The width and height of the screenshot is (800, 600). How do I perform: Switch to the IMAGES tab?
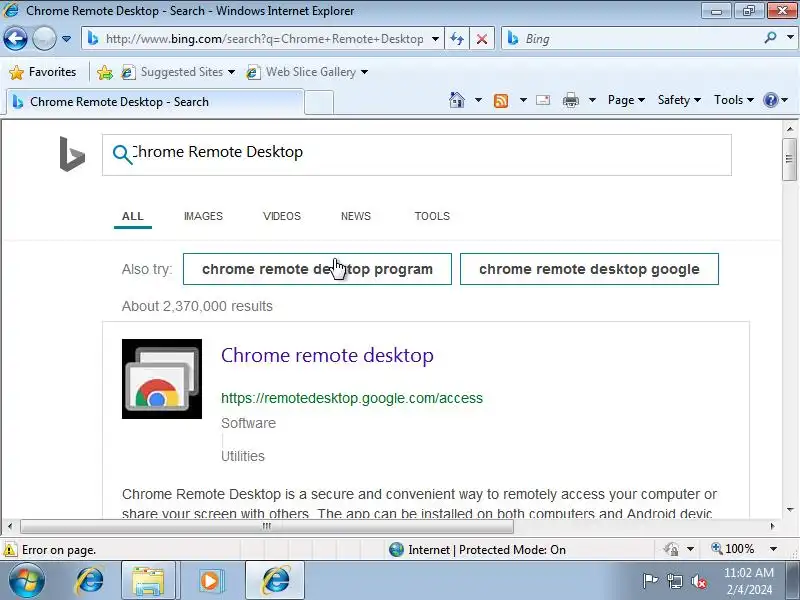pyautogui.click(x=203, y=216)
